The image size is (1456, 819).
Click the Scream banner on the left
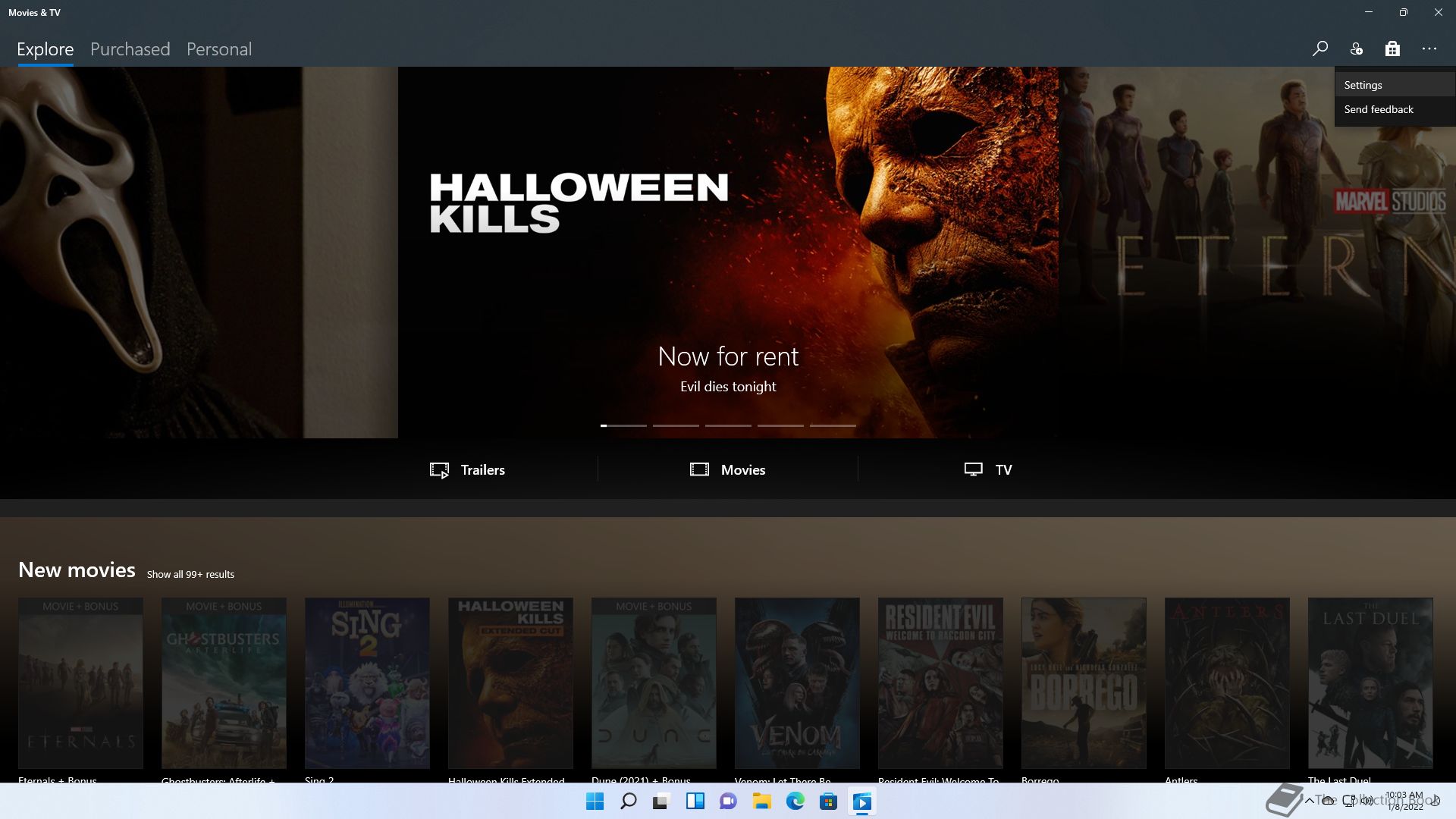[199, 253]
